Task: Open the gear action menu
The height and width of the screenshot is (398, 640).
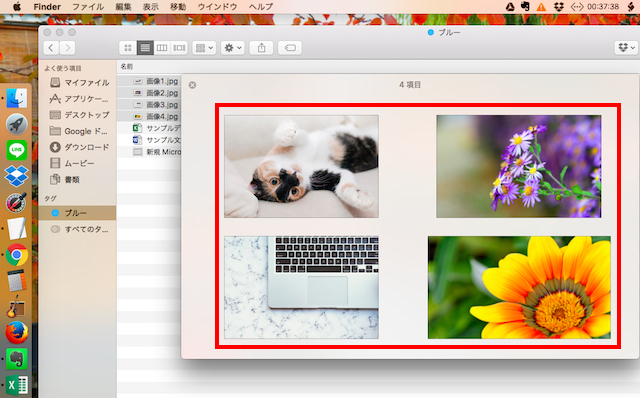Action: click(x=233, y=48)
